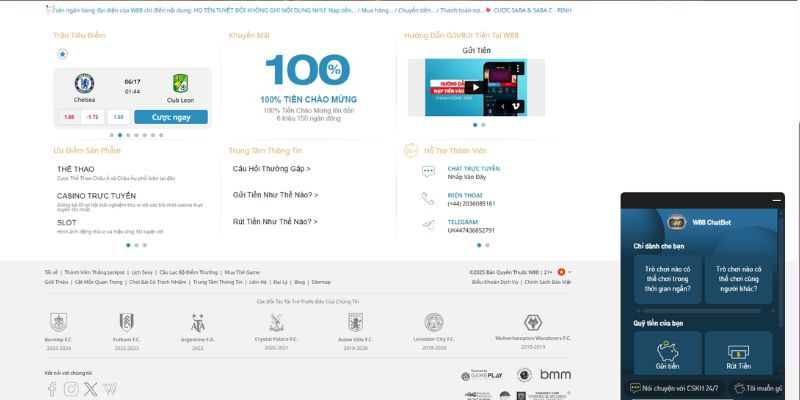Screen dimensions: 800x400
Task: Open the X (Twitter) social icon
Action: tap(90, 389)
